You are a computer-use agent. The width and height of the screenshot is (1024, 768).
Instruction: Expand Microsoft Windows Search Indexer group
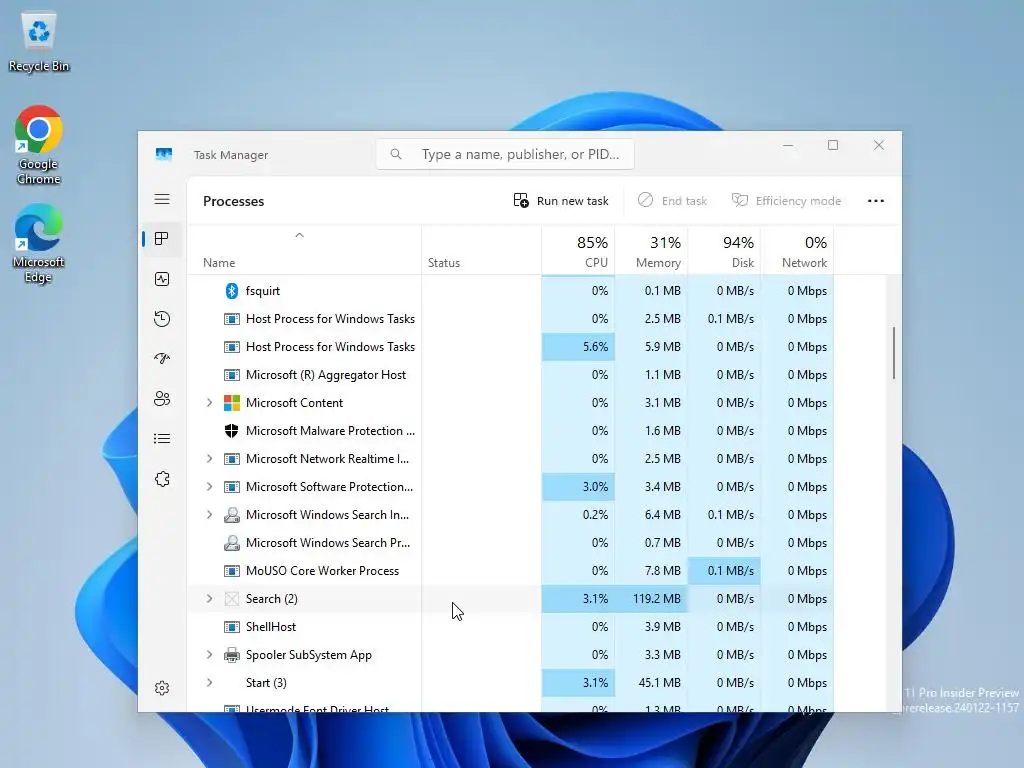click(209, 515)
